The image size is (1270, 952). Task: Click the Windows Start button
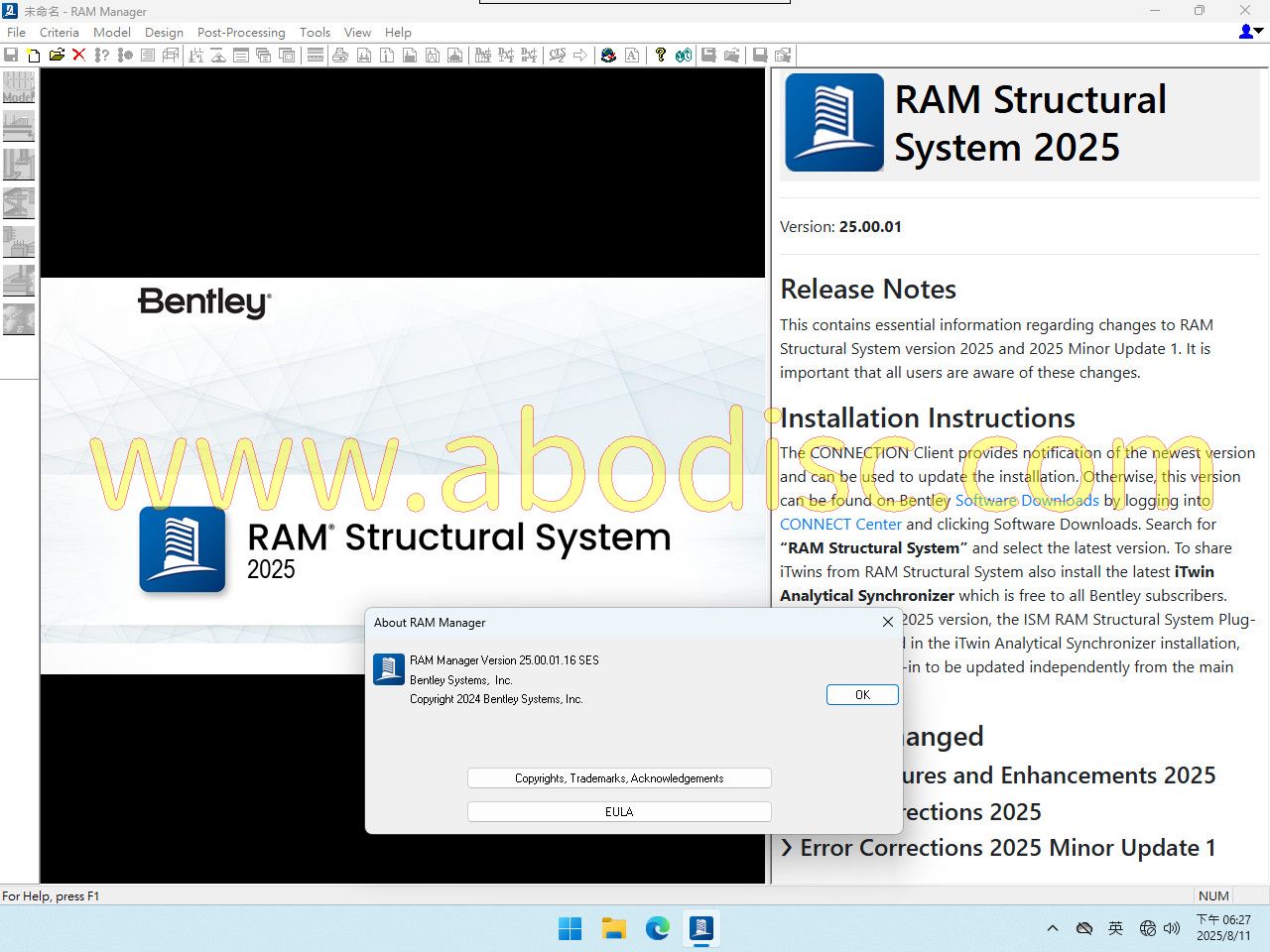[571, 928]
